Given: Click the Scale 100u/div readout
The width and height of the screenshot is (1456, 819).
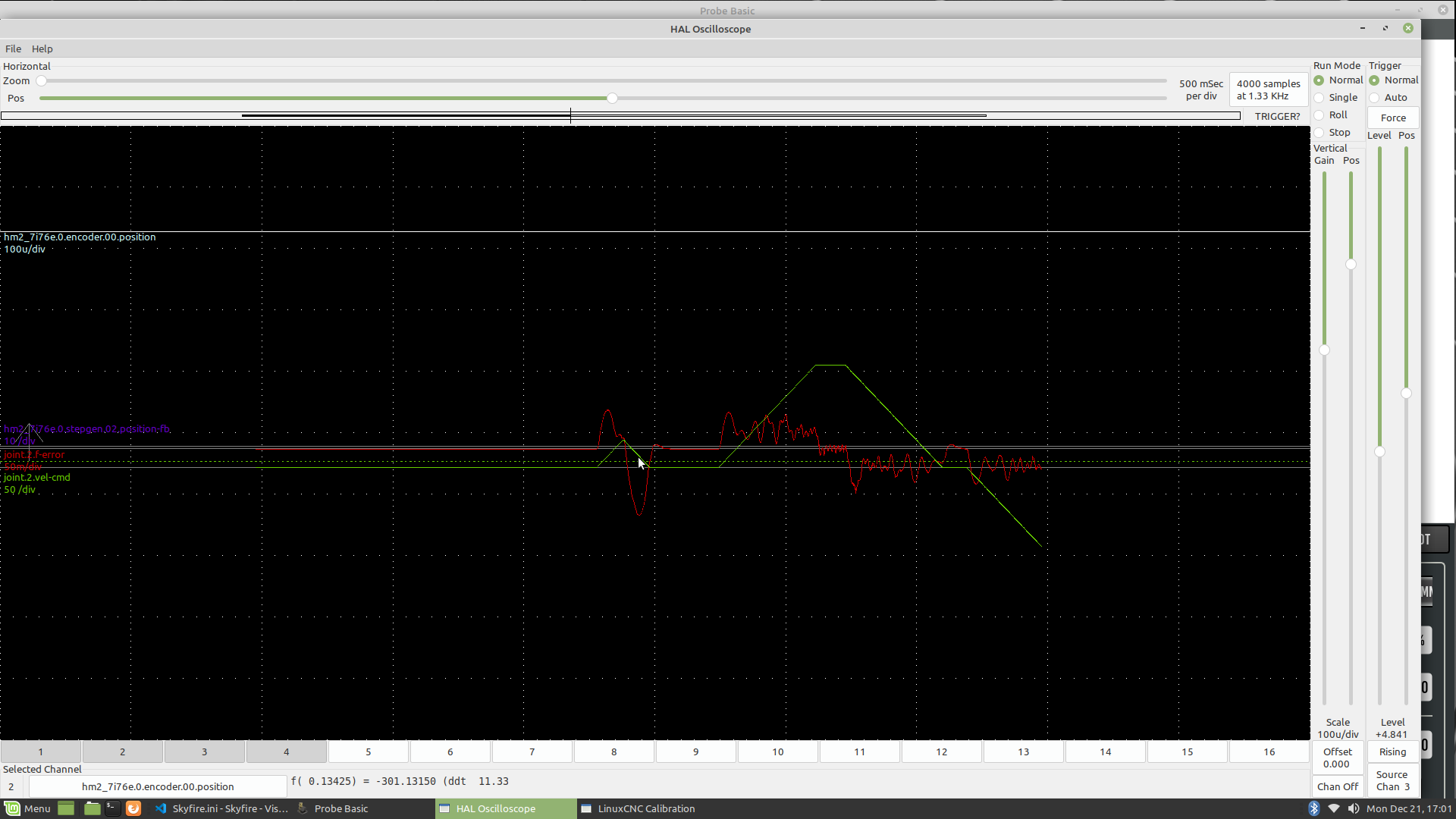Looking at the screenshot, I should tap(1338, 728).
